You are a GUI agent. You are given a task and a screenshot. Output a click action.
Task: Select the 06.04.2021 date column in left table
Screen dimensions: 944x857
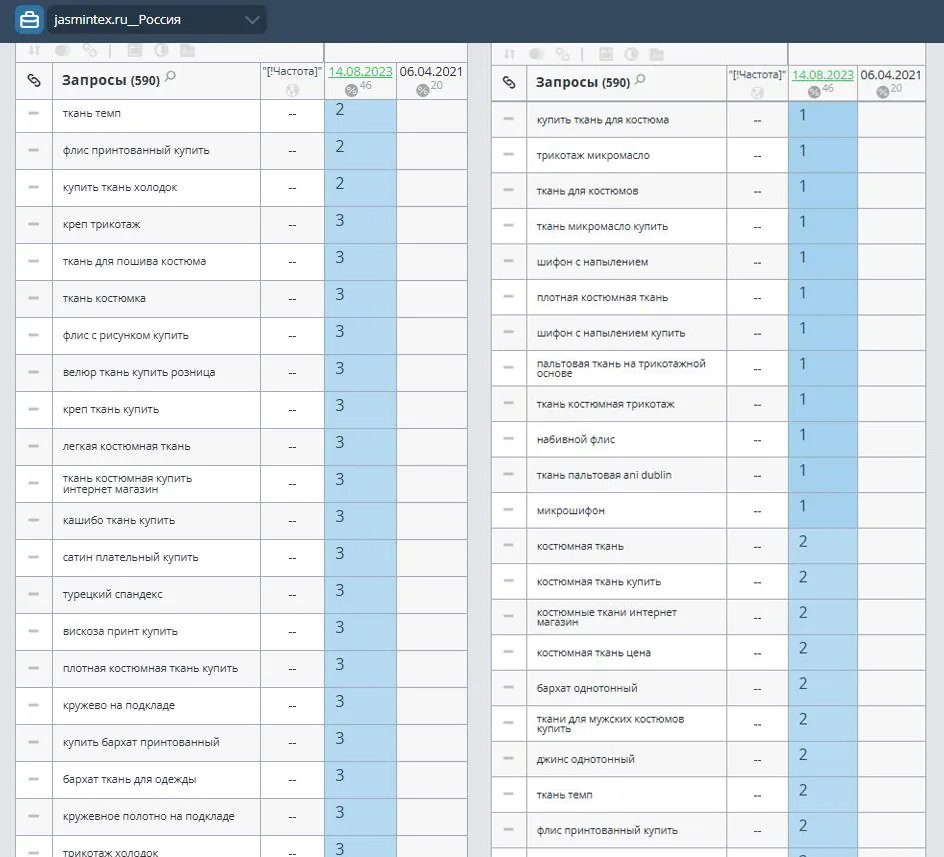[x=431, y=72]
